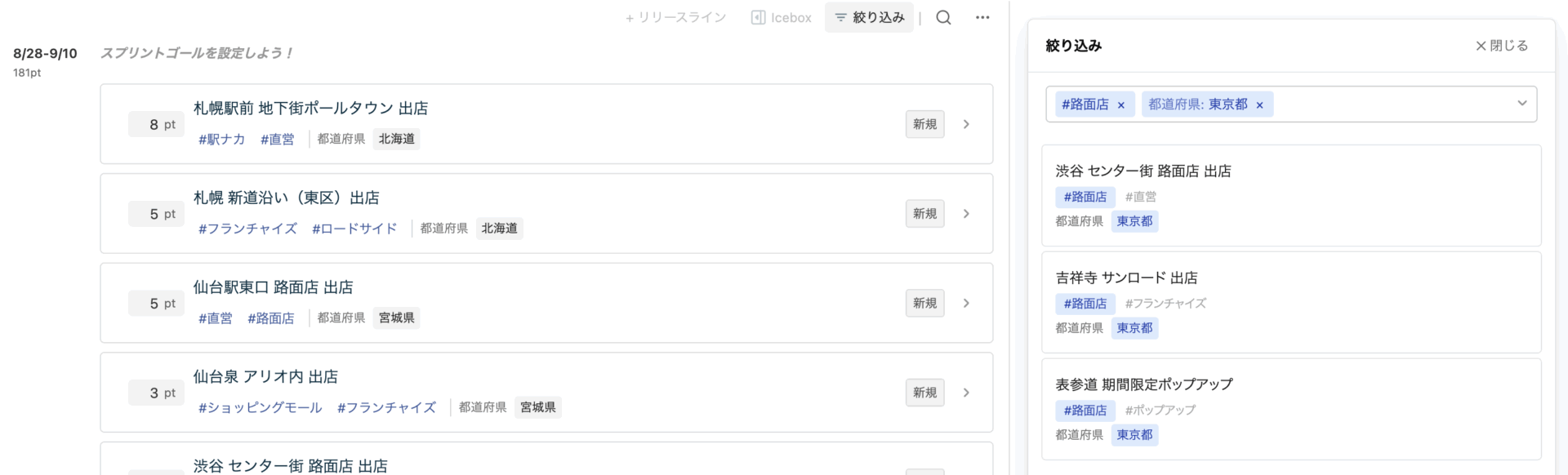Close the 絞り込み panel with 閉じる
This screenshot has height=475, width=1568.
(1501, 46)
